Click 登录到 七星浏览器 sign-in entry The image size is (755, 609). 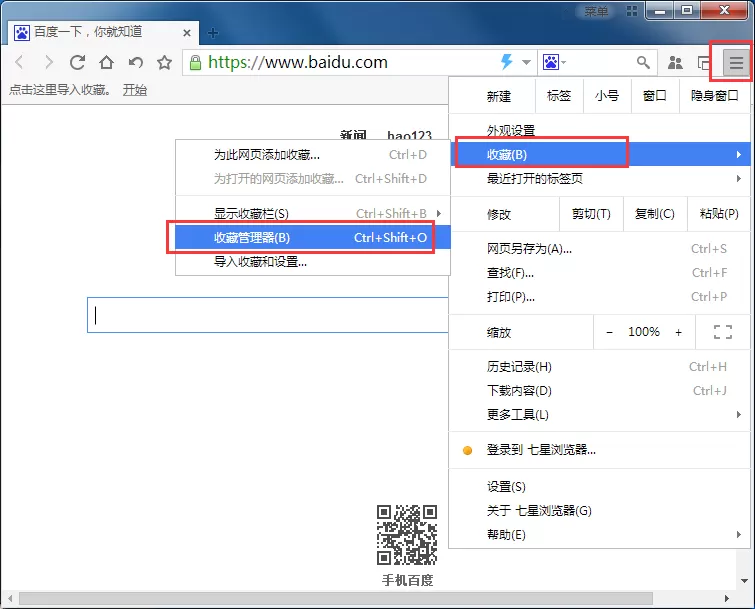599,450
